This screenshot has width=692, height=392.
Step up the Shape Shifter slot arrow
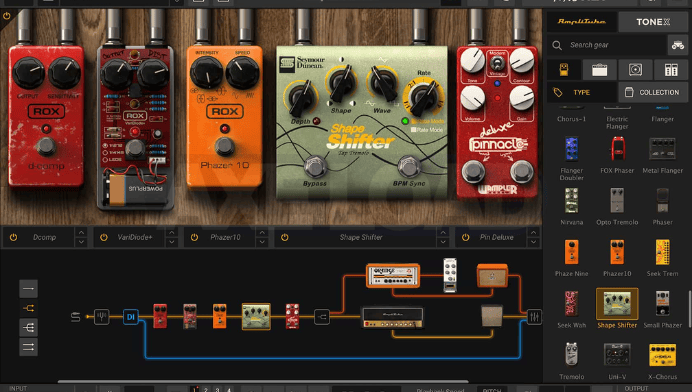tap(443, 233)
